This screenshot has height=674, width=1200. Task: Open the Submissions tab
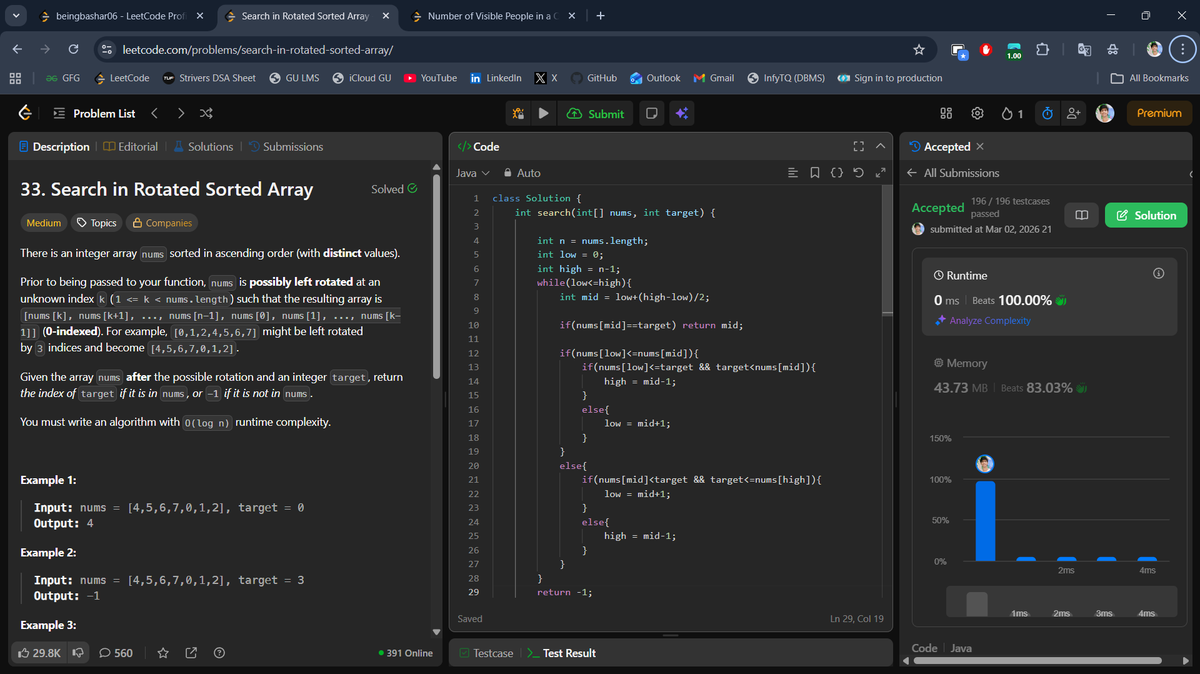point(284,146)
